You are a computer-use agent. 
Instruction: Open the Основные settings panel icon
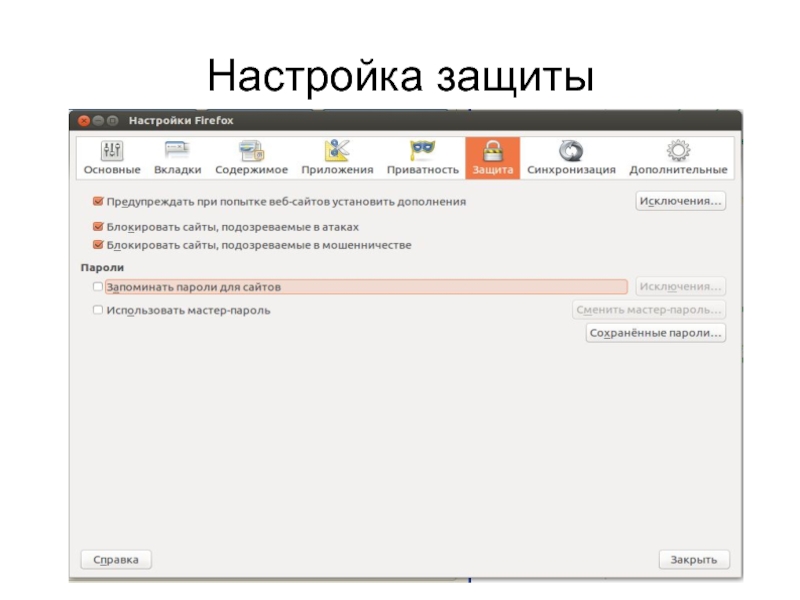coord(112,151)
